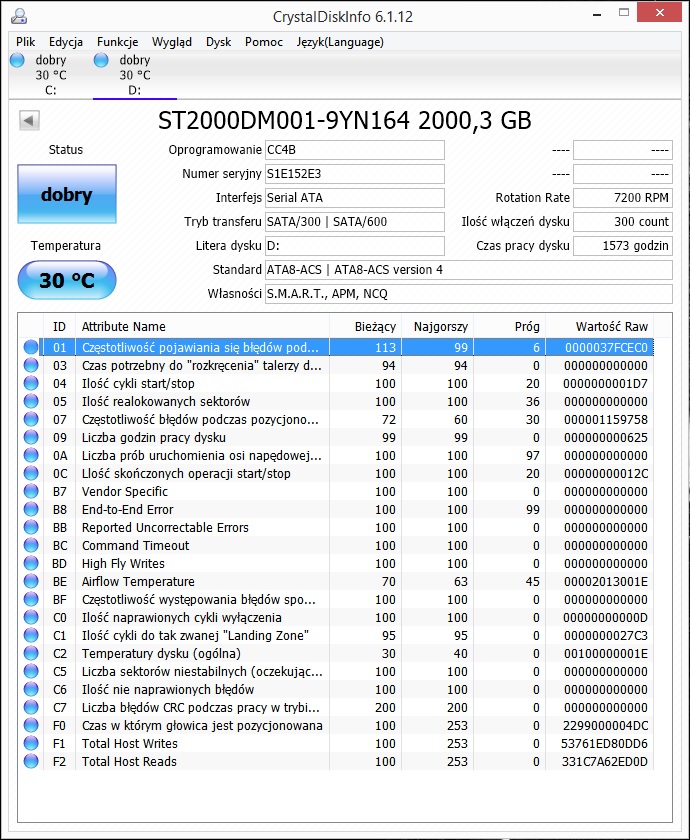Click the status orb for attribute 0C
The height and width of the screenshot is (840, 690).
click(x=31, y=474)
